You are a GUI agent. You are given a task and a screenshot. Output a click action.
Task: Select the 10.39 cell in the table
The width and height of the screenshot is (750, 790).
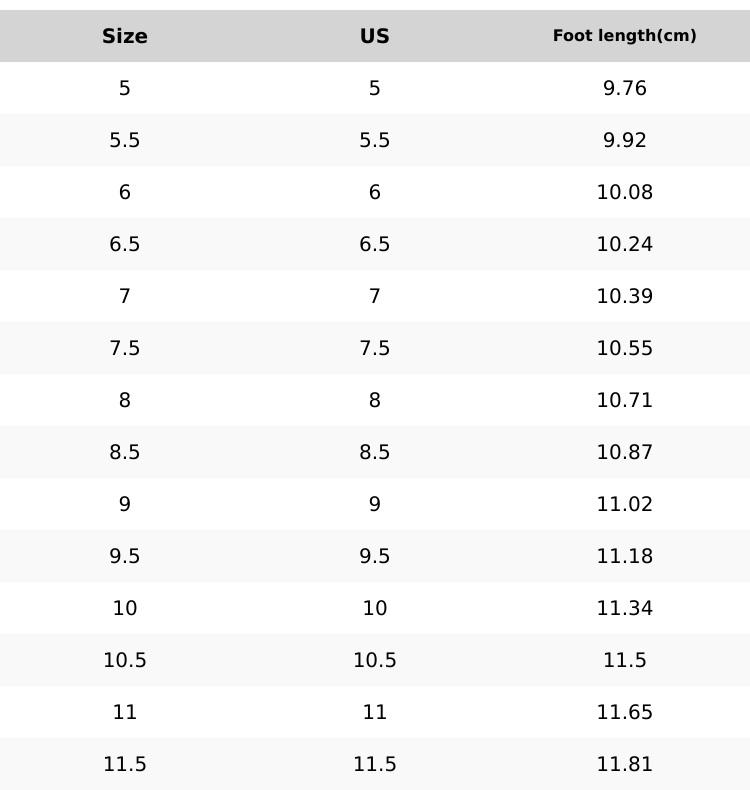(625, 296)
